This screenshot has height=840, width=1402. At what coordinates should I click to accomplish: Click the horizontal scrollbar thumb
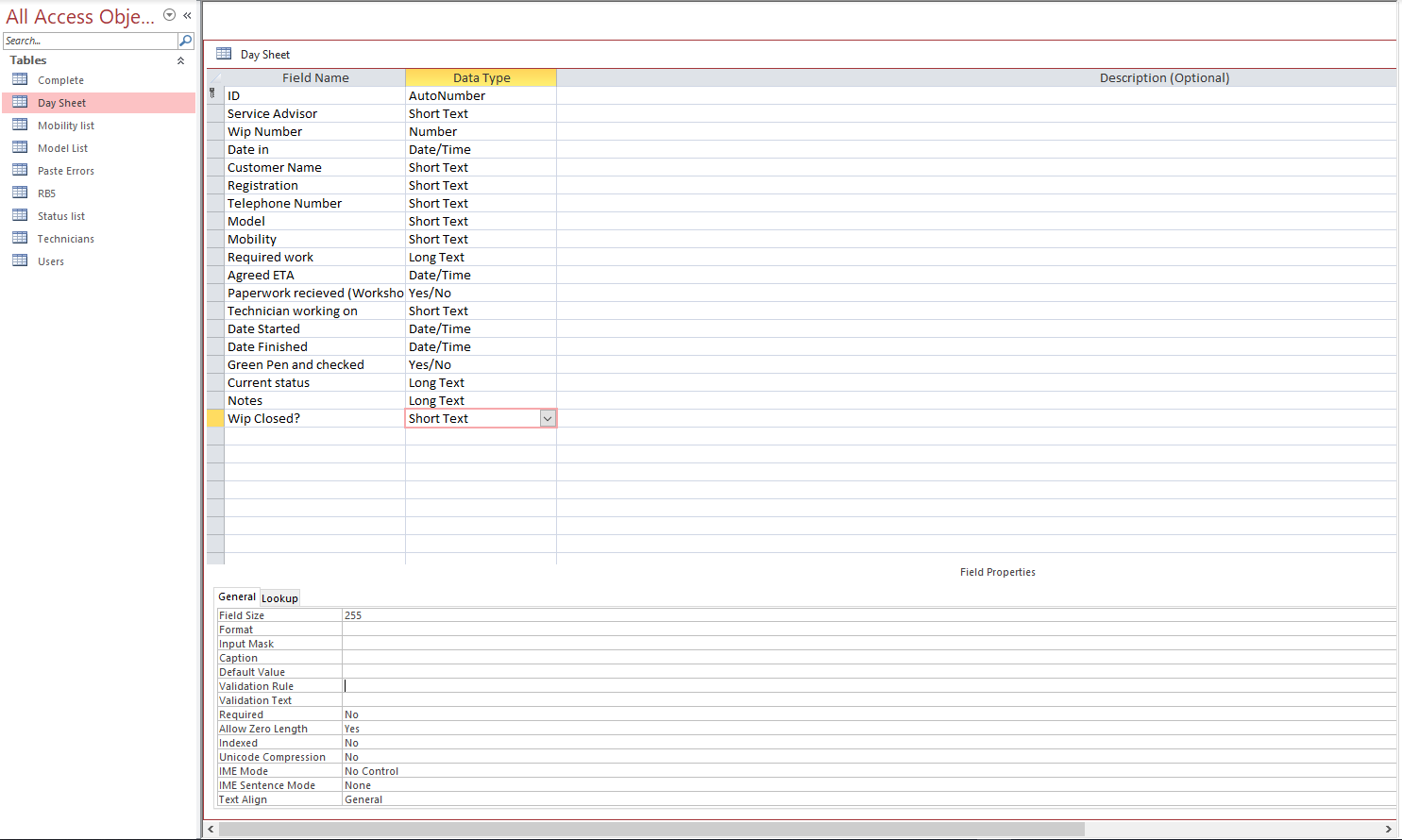coord(651,829)
